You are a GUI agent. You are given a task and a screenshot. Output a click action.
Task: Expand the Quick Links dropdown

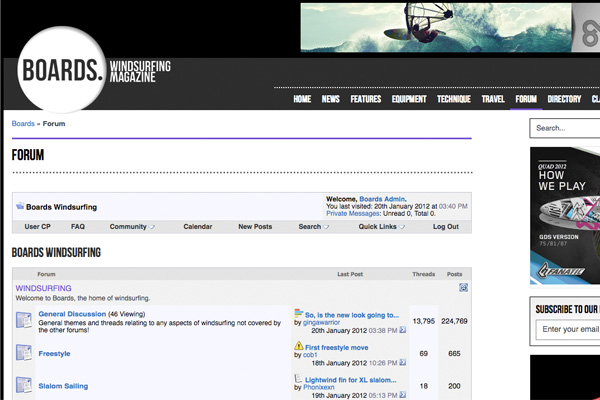(x=382, y=227)
